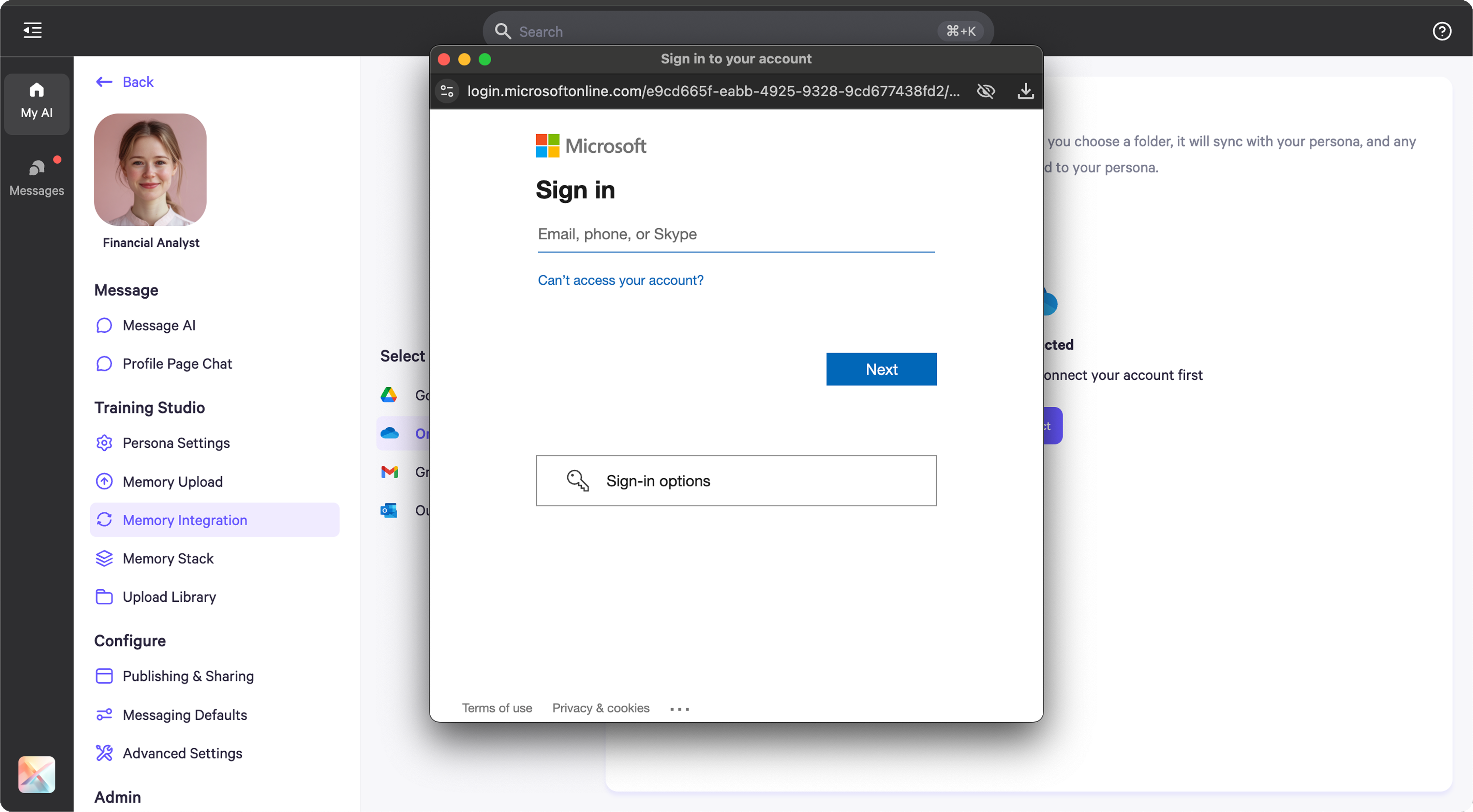
Task: Open Advanced Settings under Configure
Action: pyautogui.click(x=182, y=753)
